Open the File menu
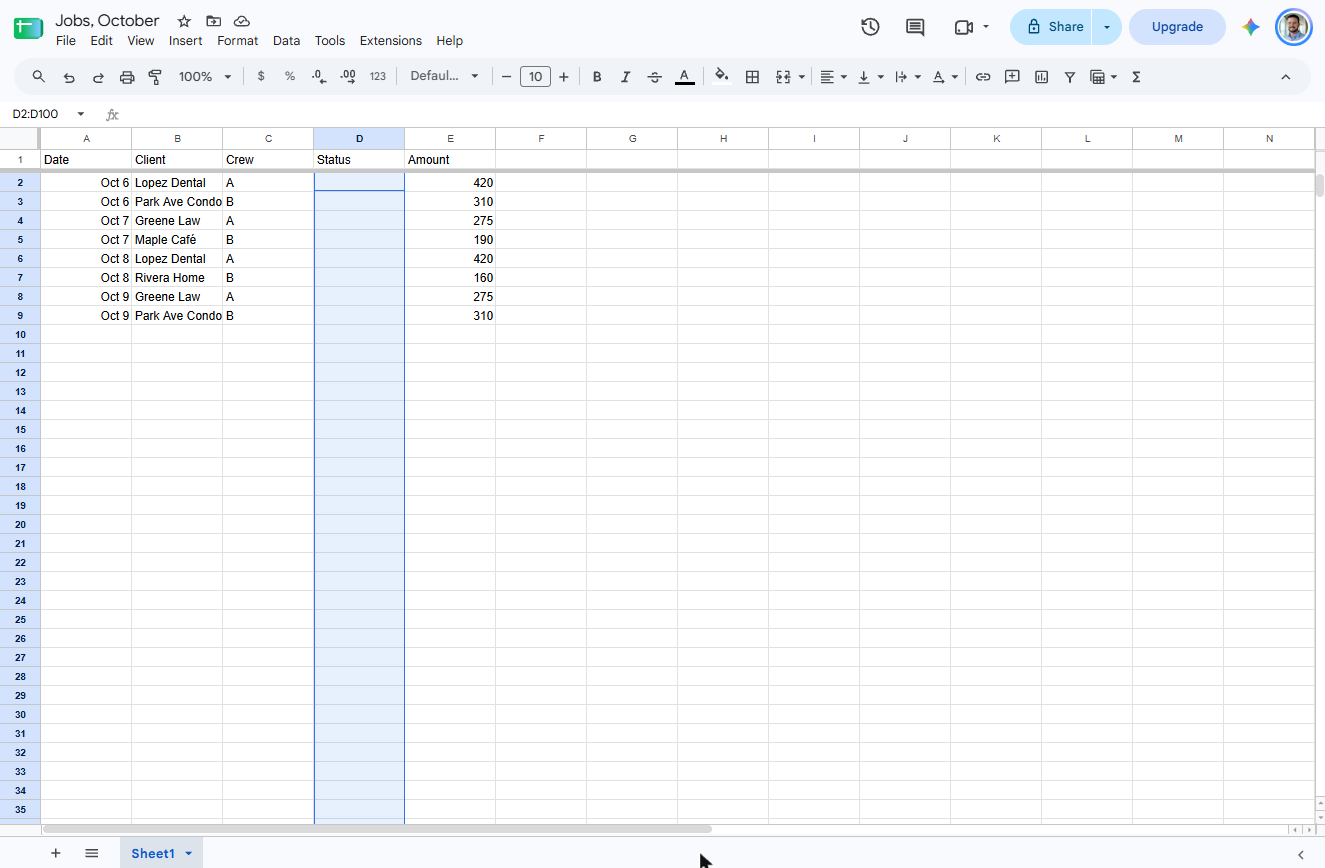Viewport: 1325px width, 868px height. coord(66,41)
